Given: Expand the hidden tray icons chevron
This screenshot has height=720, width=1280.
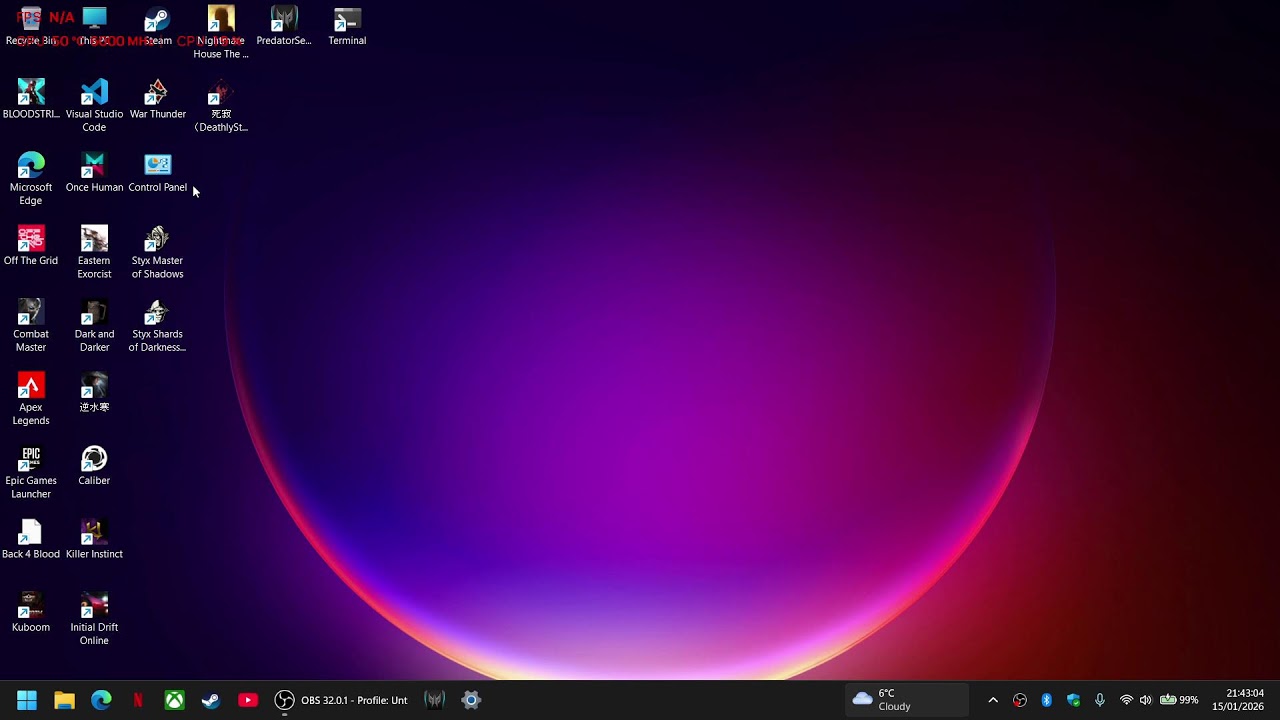Looking at the screenshot, I should [993, 700].
